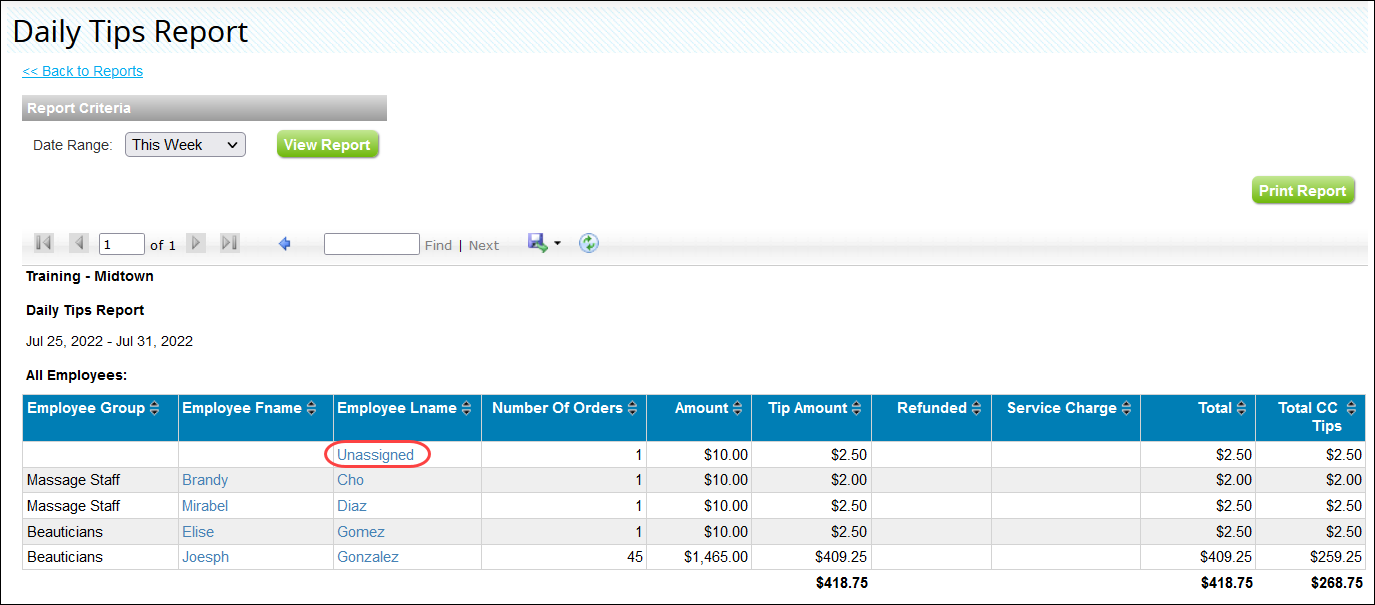Select the 45 orders cell

(564, 557)
